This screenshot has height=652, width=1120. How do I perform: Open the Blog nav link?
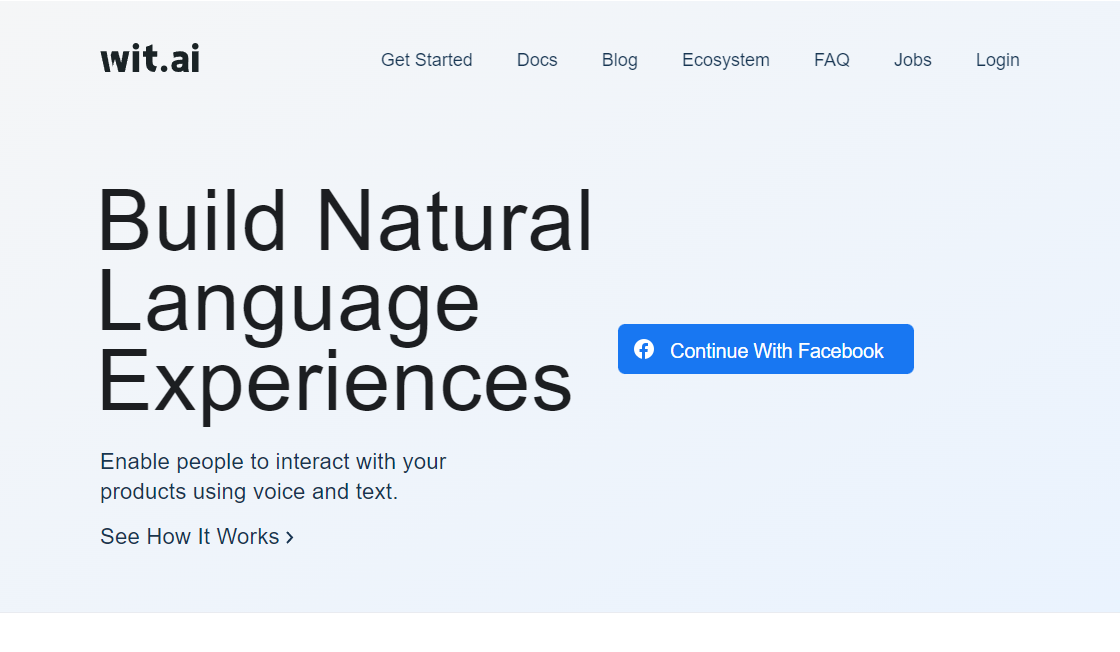coord(619,60)
